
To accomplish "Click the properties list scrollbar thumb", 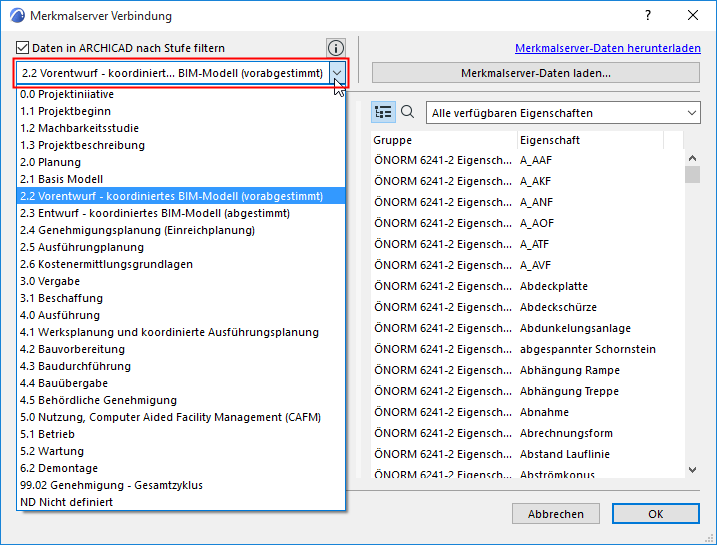I will (692, 174).
